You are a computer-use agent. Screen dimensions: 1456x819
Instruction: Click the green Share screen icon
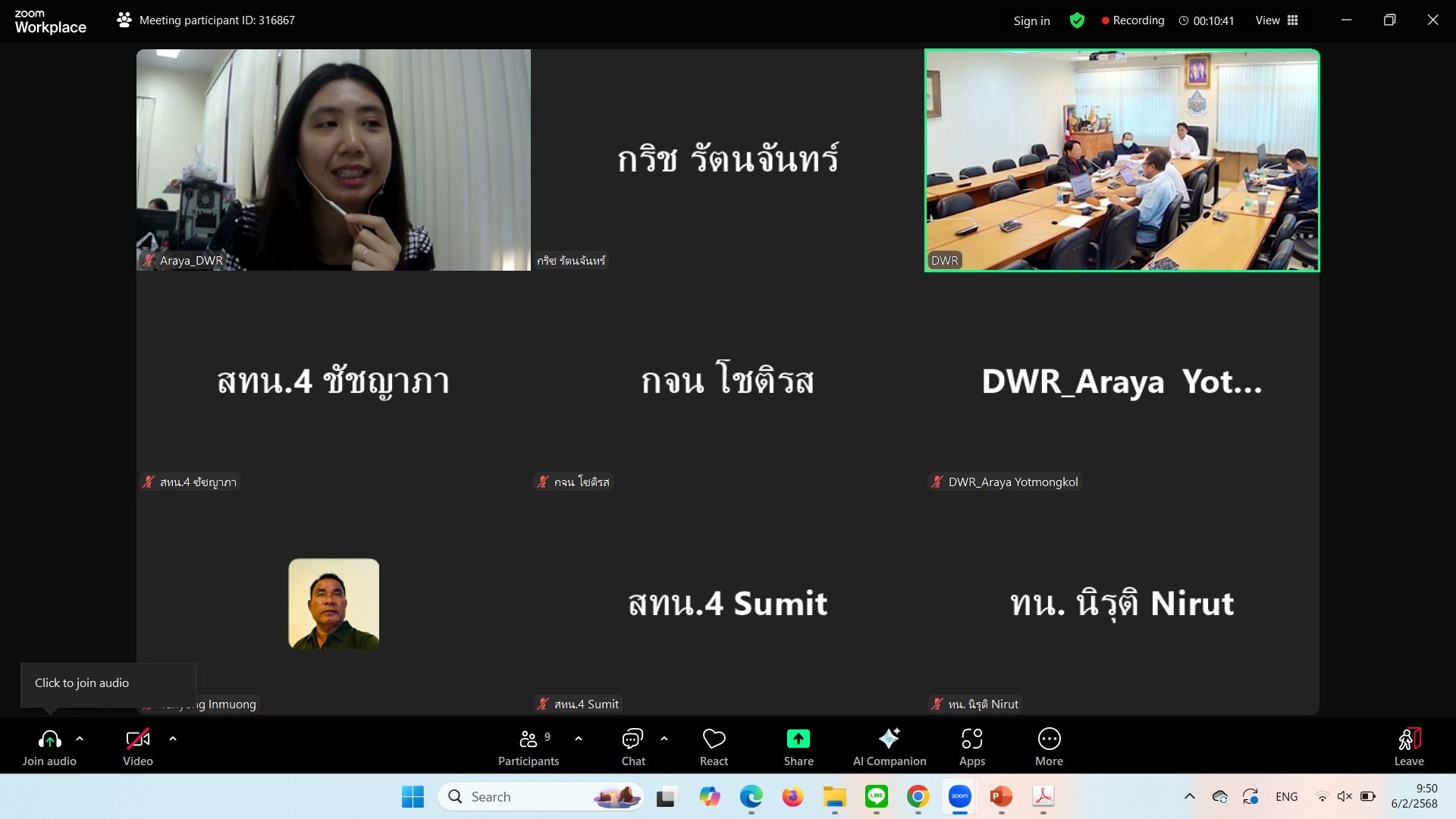[798, 739]
